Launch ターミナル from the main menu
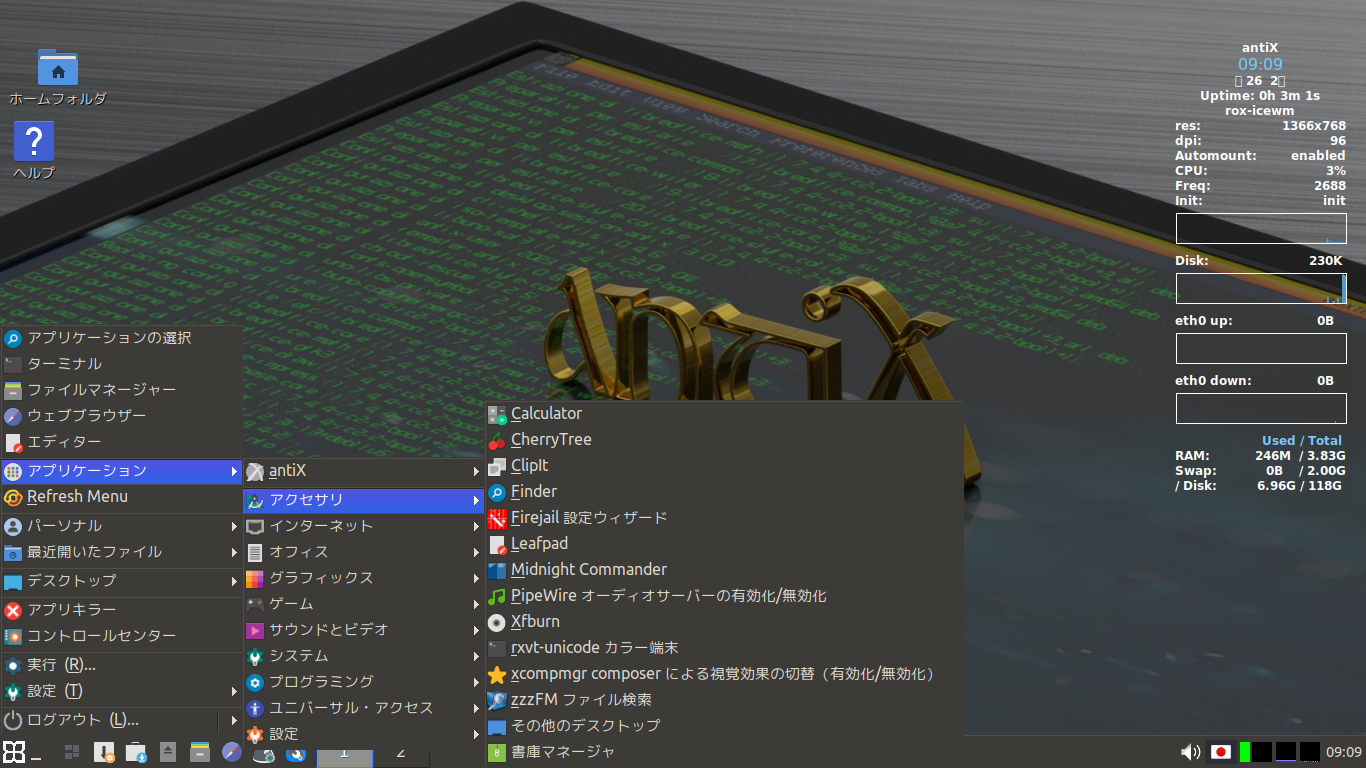This screenshot has height=768, width=1366. tap(122, 364)
